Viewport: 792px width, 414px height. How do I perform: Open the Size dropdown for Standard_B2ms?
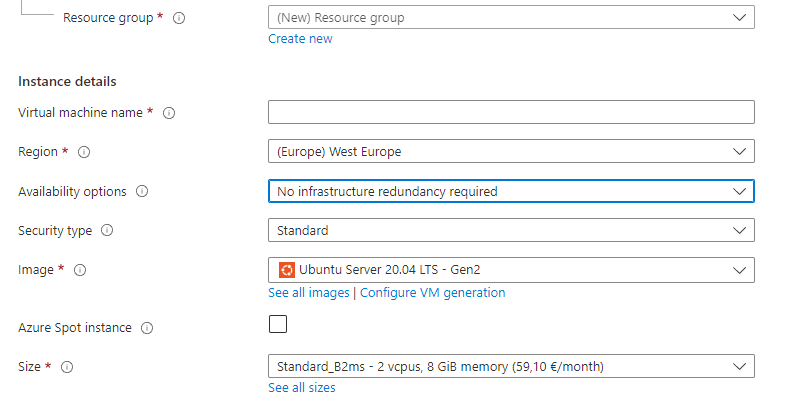click(x=510, y=367)
